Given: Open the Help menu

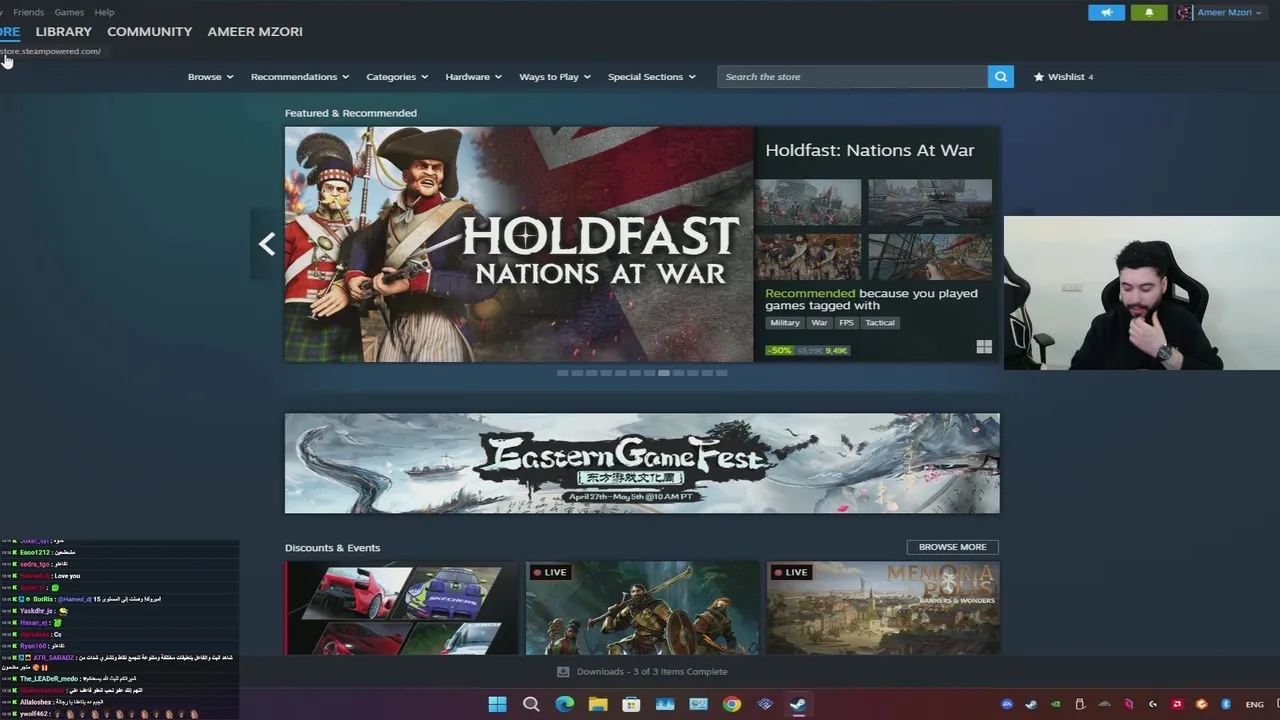Looking at the screenshot, I should [104, 12].
